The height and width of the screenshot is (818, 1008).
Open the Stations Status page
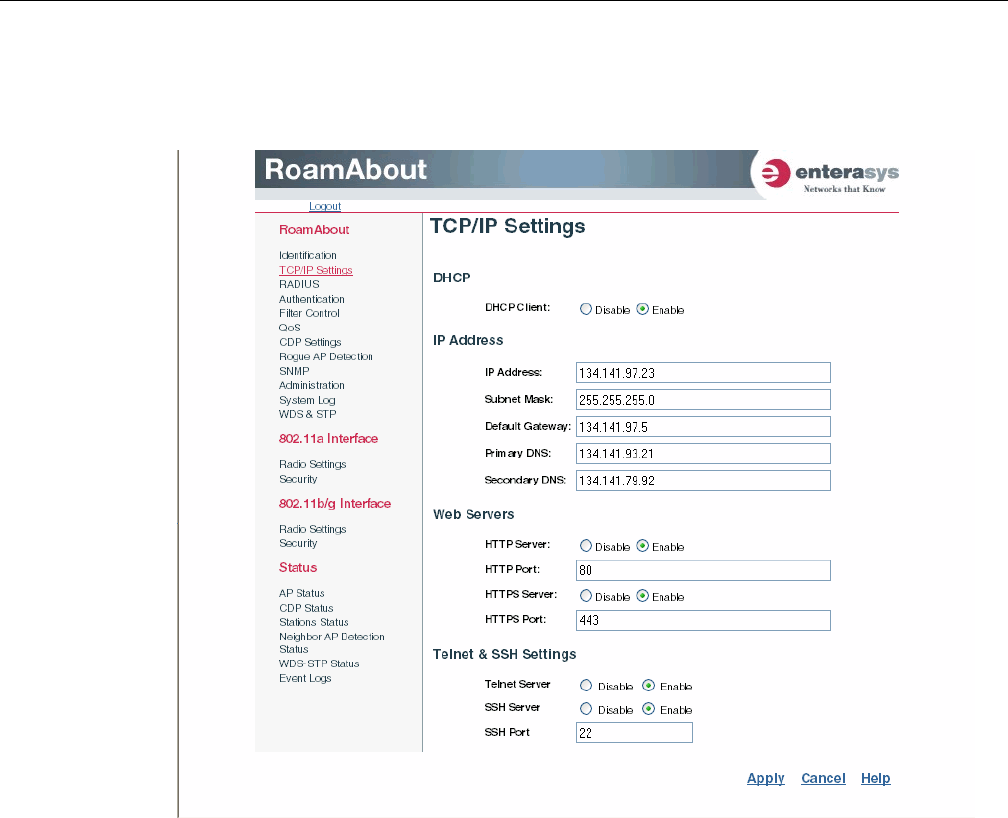pyautogui.click(x=314, y=623)
